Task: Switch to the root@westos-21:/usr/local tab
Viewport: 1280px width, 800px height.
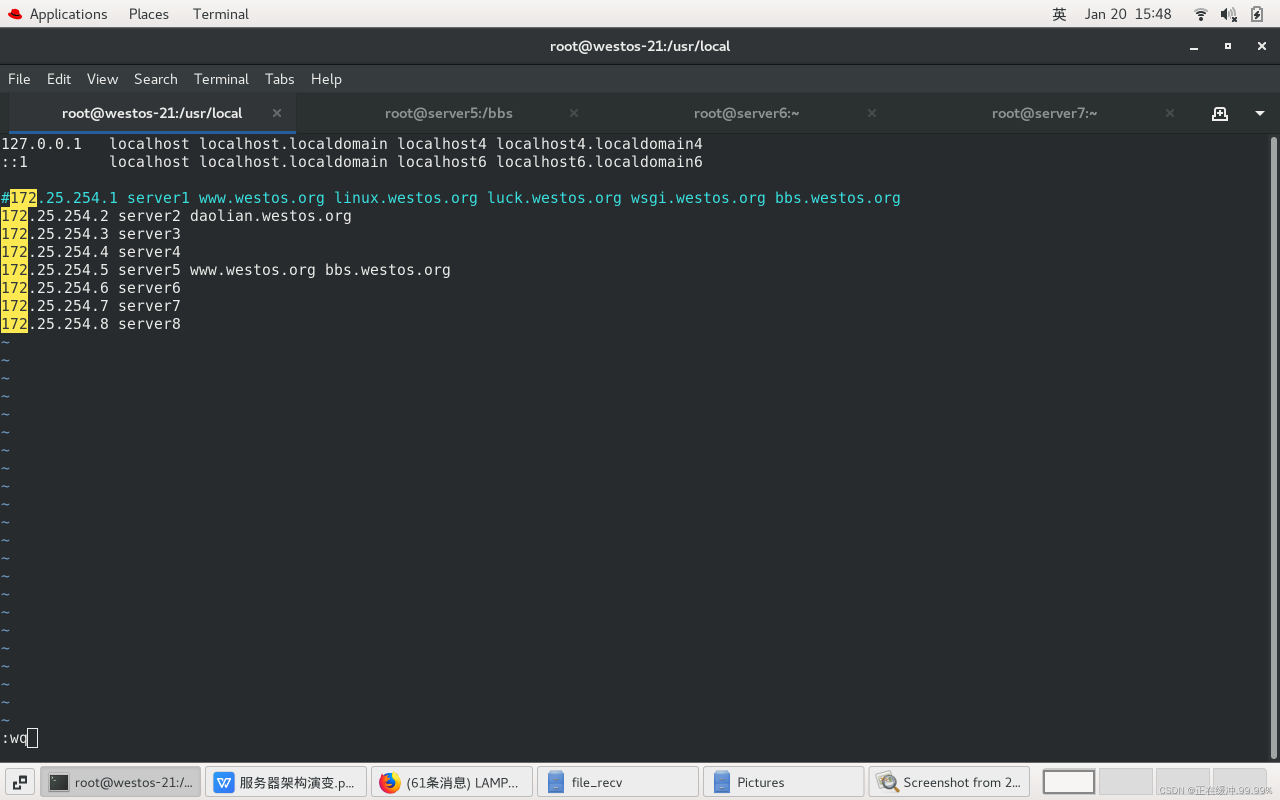Action: [152, 113]
